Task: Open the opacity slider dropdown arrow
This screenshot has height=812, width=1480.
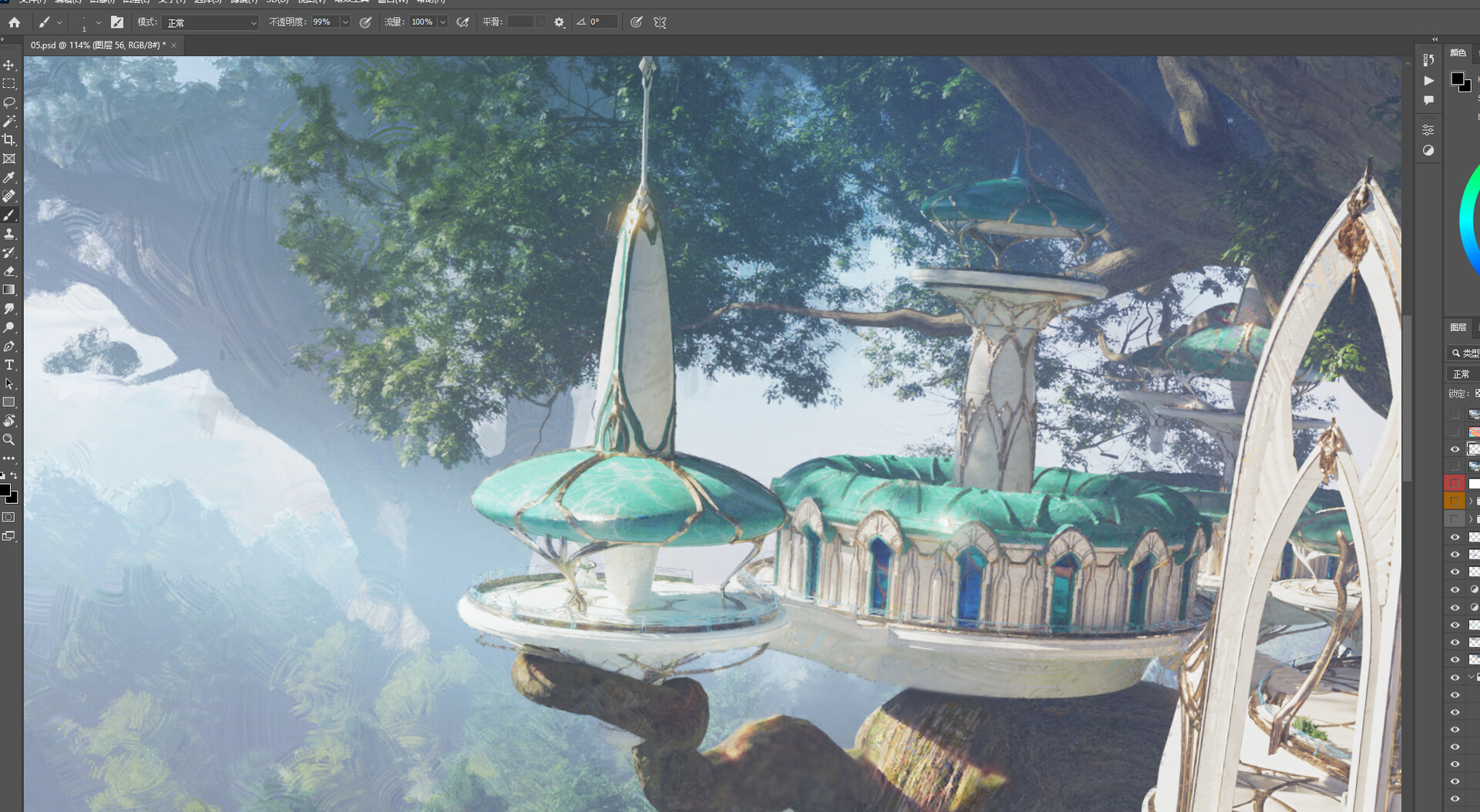Action: click(x=345, y=22)
